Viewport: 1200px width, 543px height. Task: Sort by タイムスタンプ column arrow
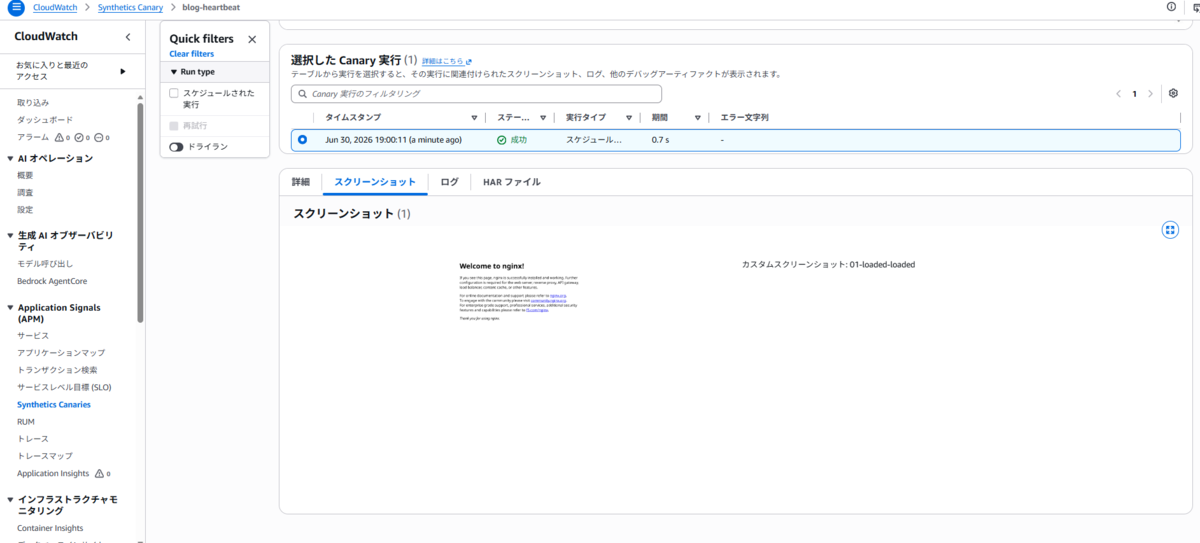pyautogui.click(x=474, y=117)
